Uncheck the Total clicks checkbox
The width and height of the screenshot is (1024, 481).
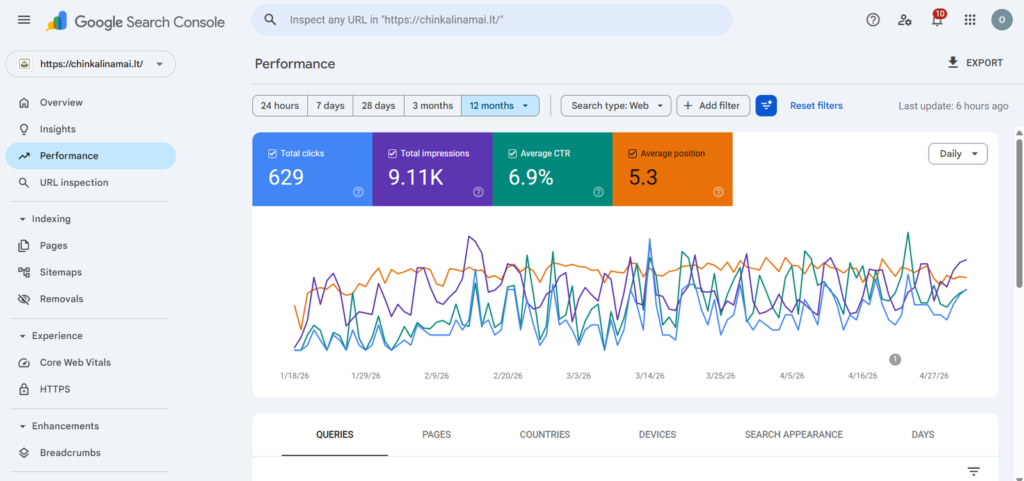tap(272, 153)
